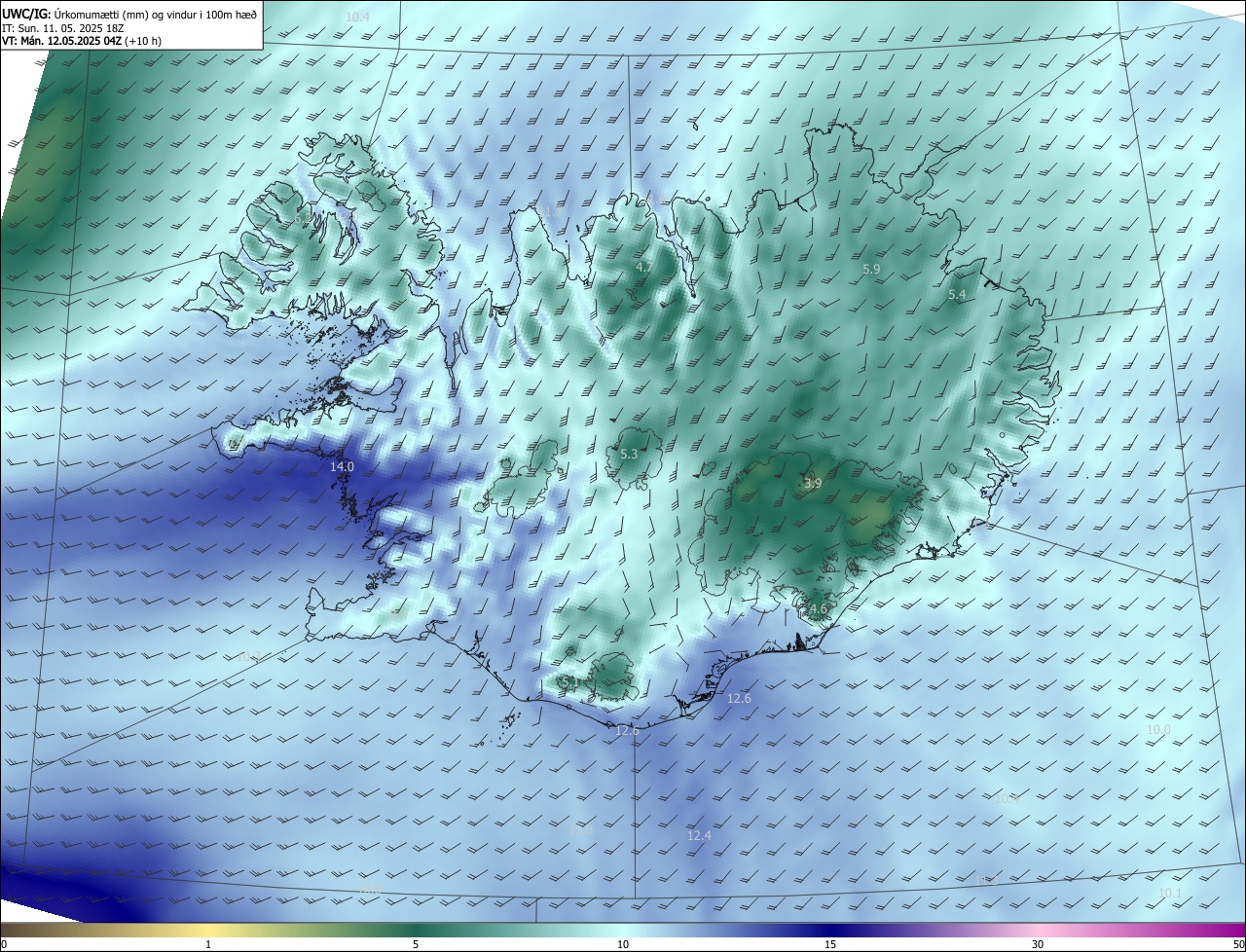Click the '0' tick label on the color scale
The image size is (1246, 952).
click(4, 944)
